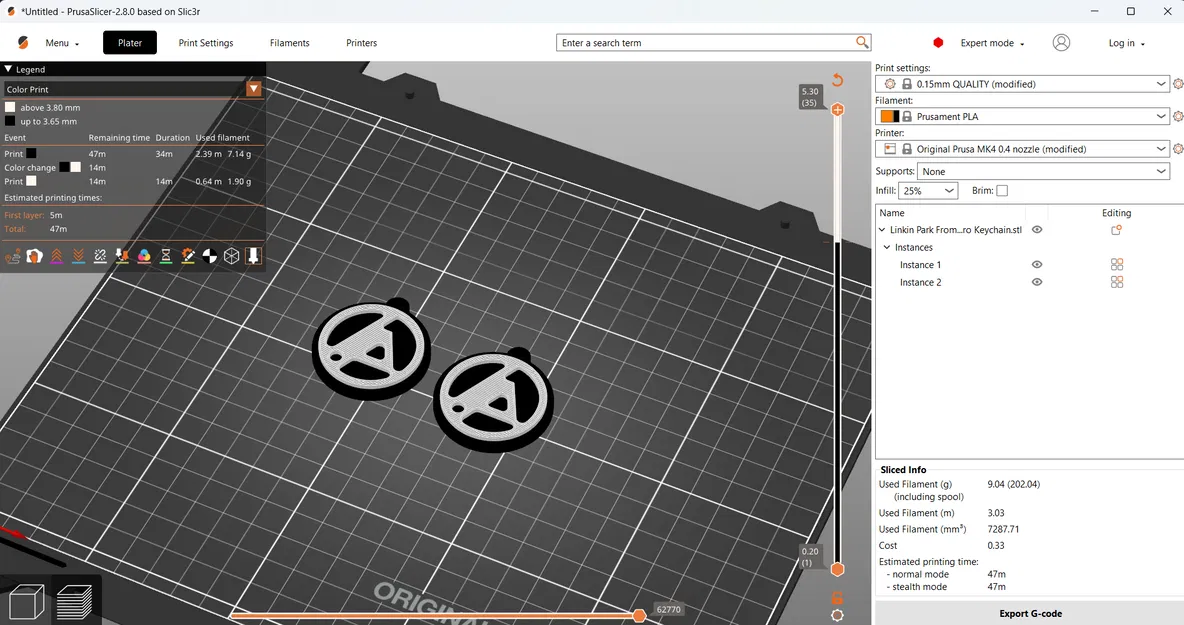Toggle tool changes icon in legend toolbar

[122, 257]
